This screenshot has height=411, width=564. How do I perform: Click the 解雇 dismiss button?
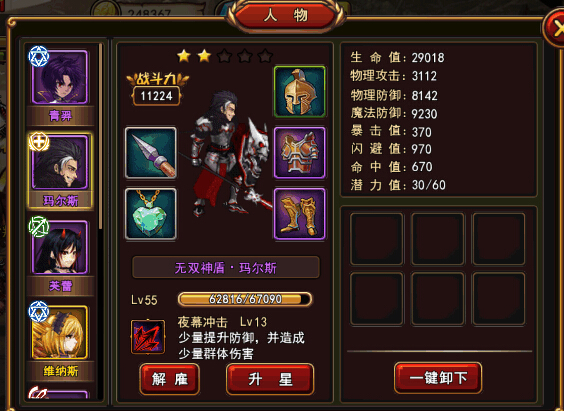point(169,379)
